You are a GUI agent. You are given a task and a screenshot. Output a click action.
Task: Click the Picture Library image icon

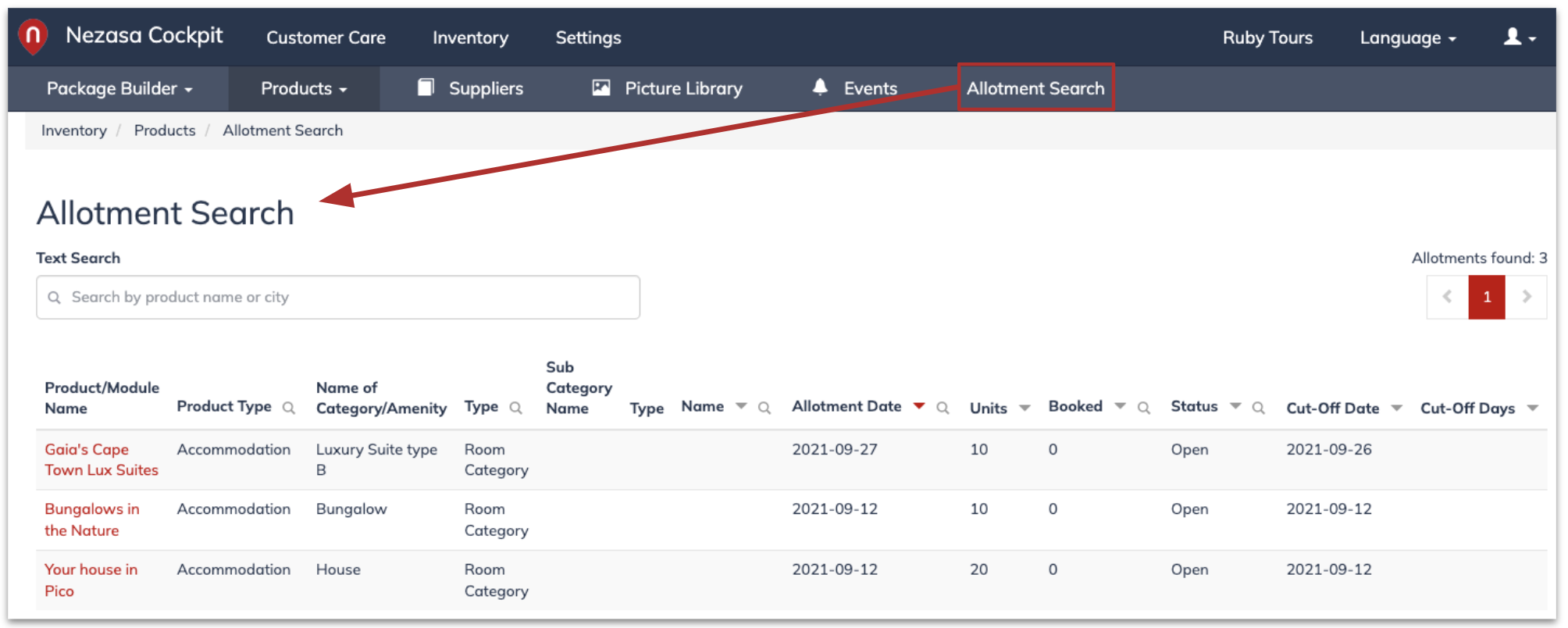(x=600, y=87)
